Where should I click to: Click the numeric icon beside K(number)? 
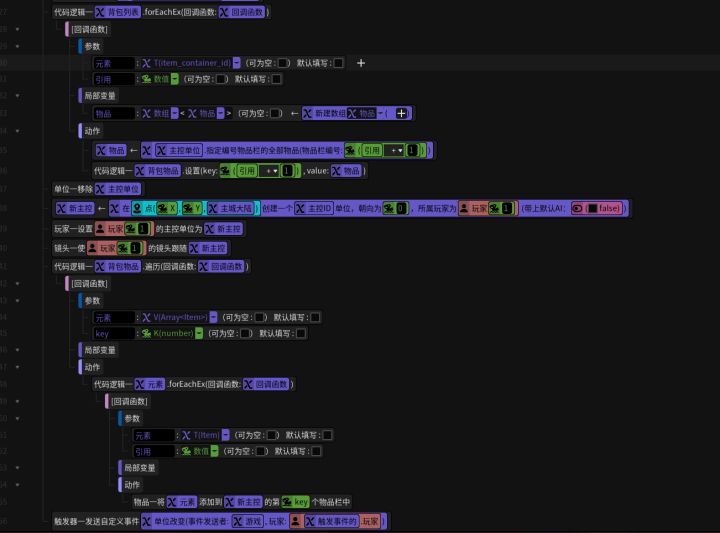click(146, 333)
